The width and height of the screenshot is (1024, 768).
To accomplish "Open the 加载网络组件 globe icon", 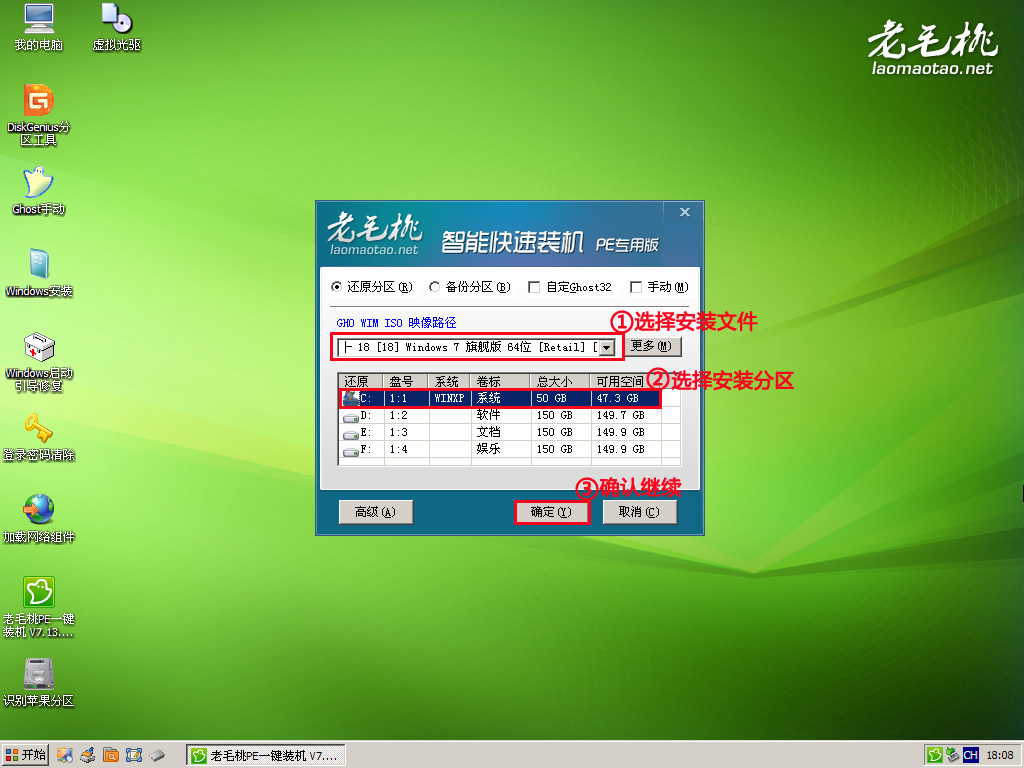I will coord(39,519).
